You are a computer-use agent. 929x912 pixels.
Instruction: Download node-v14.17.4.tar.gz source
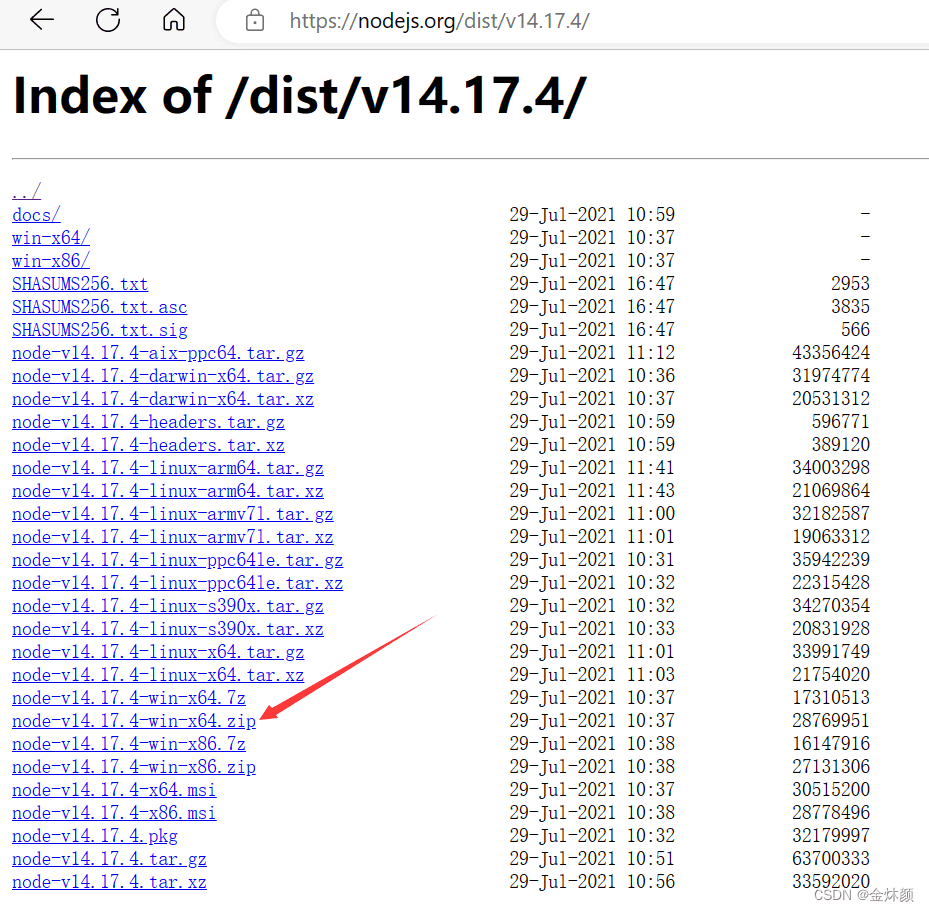click(x=109, y=859)
